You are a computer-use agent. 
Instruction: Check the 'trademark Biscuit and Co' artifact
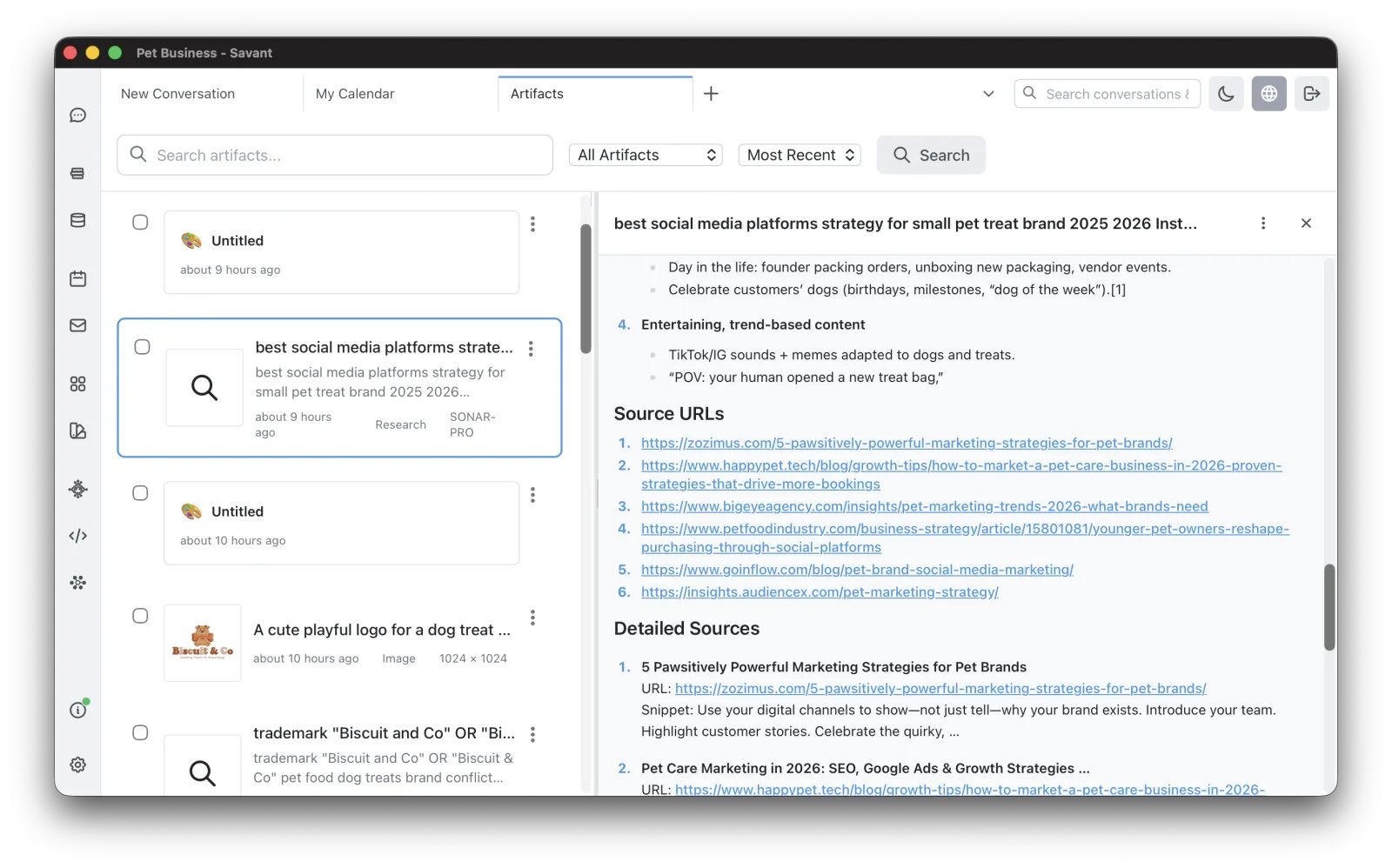click(140, 732)
